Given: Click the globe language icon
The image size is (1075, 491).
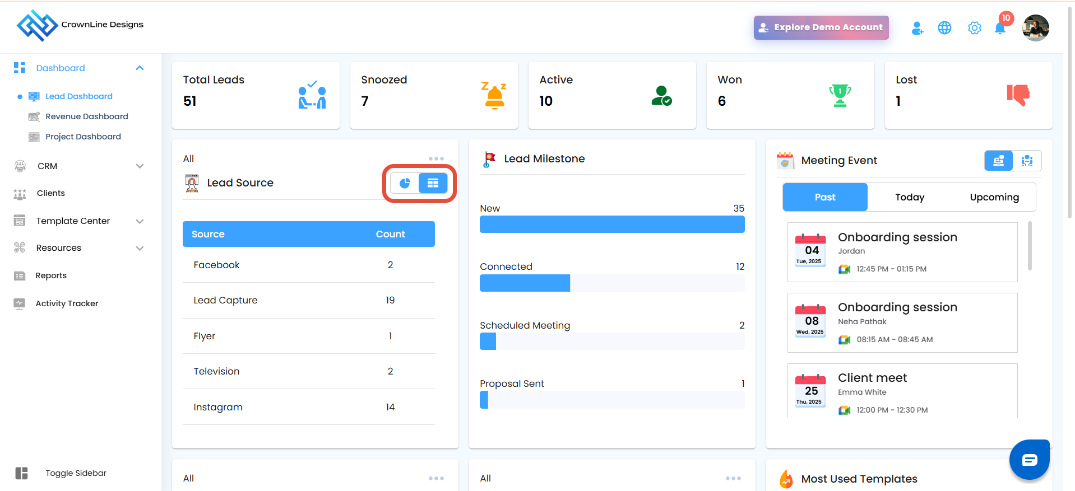Looking at the screenshot, I should click(945, 28).
